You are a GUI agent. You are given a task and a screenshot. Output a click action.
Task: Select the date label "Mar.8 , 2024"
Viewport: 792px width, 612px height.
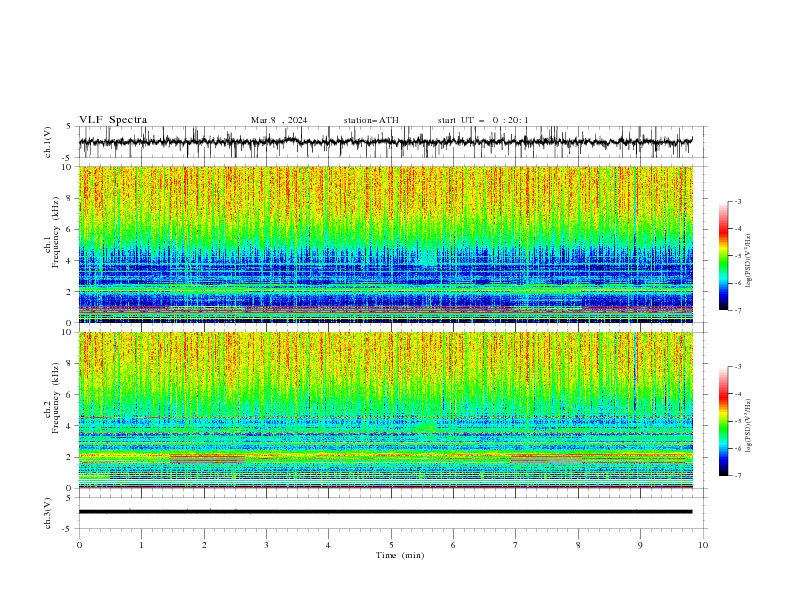click(x=279, y=120)
